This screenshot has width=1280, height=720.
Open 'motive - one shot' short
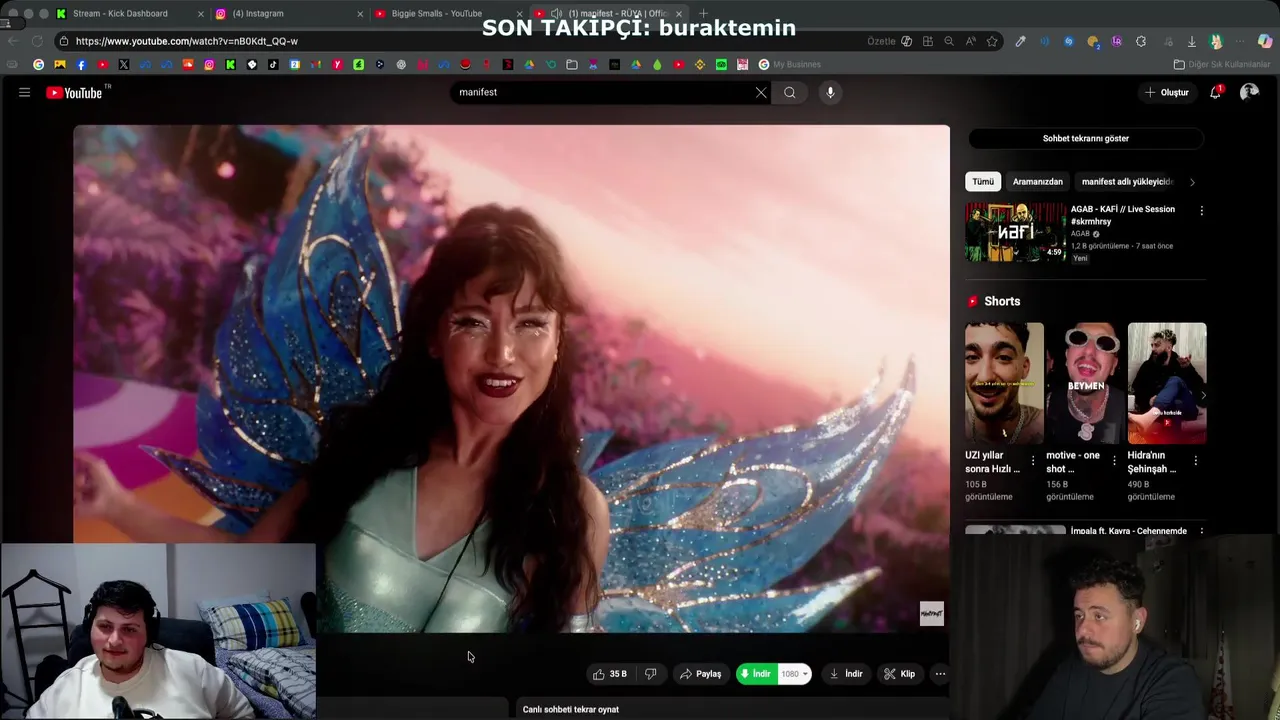pyautogui.click(x=1085, y=383)
